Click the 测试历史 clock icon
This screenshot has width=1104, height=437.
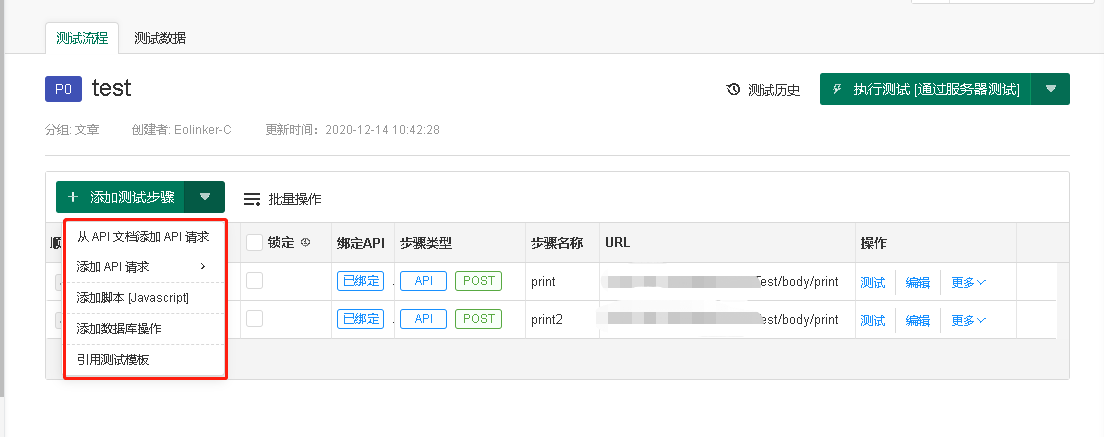(733, 90)
